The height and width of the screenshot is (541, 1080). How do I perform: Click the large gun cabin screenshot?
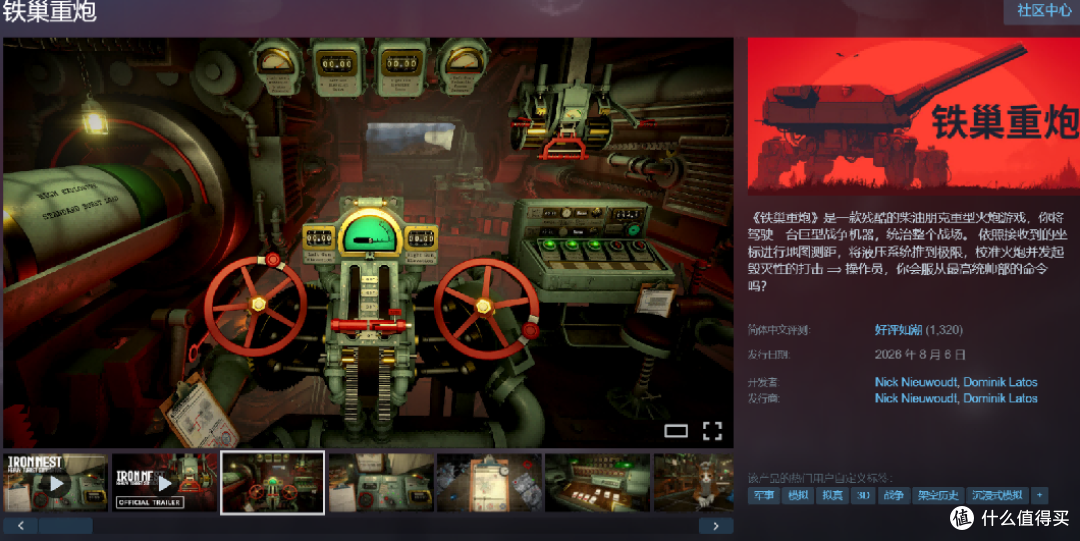pyautogui.click(x=368, y=243)
